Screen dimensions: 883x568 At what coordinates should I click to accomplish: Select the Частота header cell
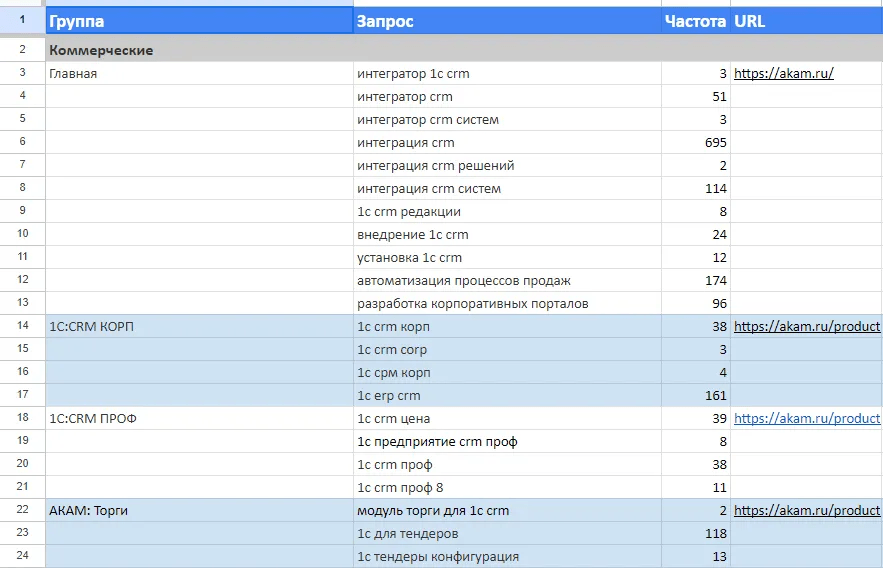coord(695,21)
